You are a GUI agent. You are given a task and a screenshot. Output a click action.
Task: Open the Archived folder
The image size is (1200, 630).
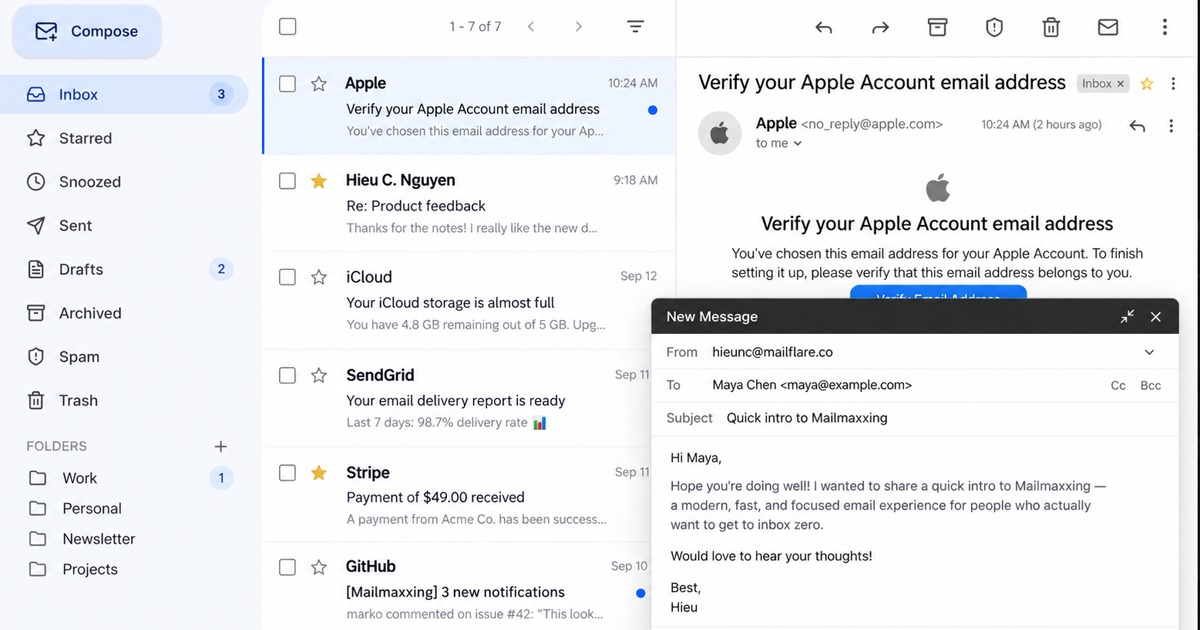(124, 313)
